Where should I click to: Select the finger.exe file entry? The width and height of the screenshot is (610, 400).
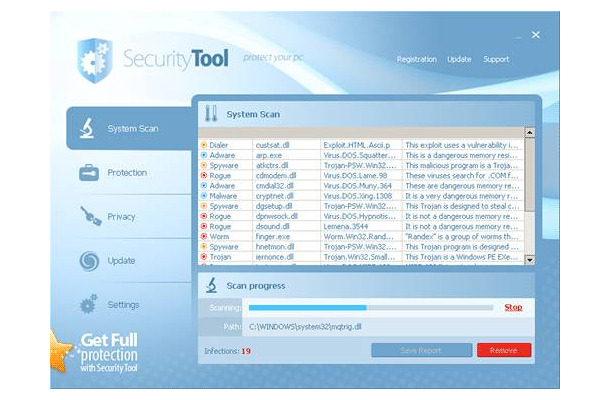point(273,236)
